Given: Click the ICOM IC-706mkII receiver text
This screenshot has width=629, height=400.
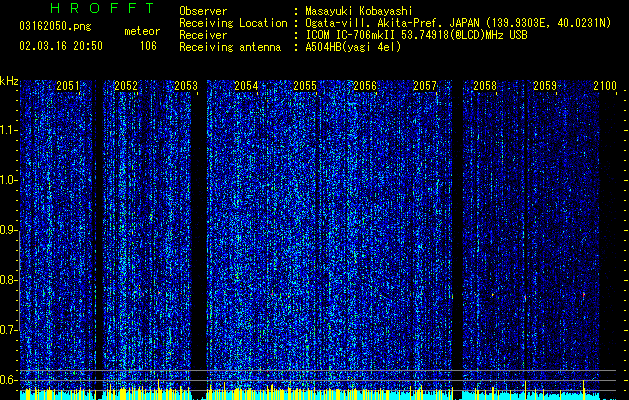Looking at the screenshot, I should pos(416,35).
